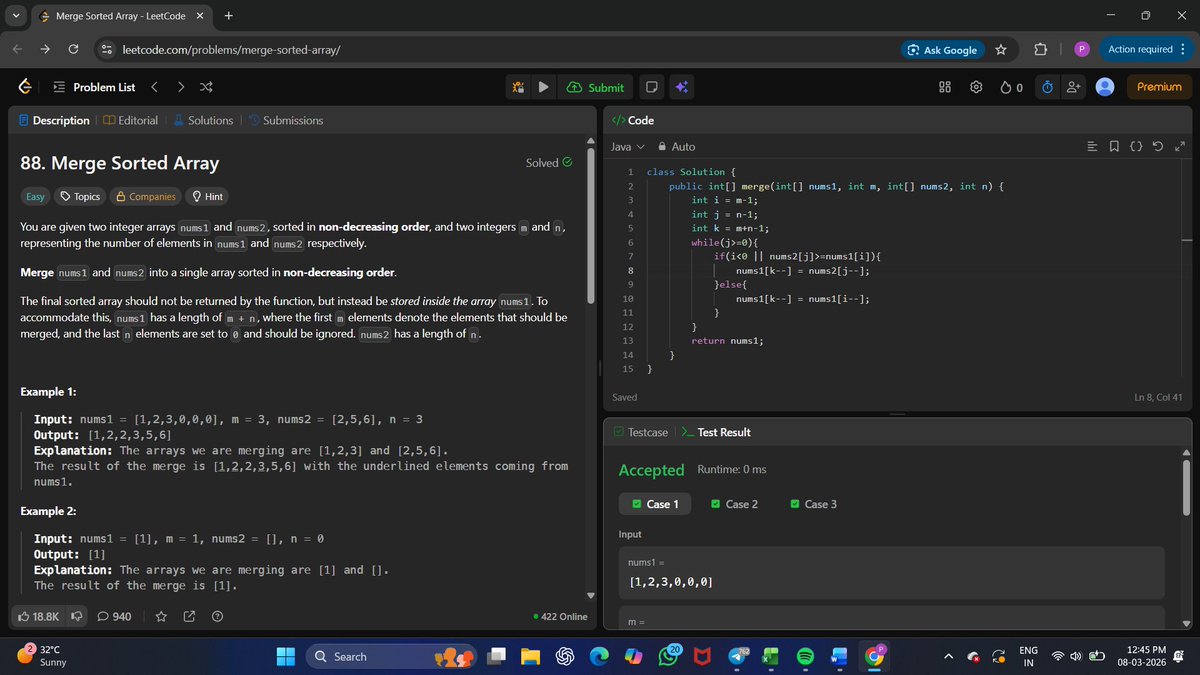The height and width of the screenshot is (675, 1200).
Task: Open the Problem List panel
Action: tap(93, 87)
